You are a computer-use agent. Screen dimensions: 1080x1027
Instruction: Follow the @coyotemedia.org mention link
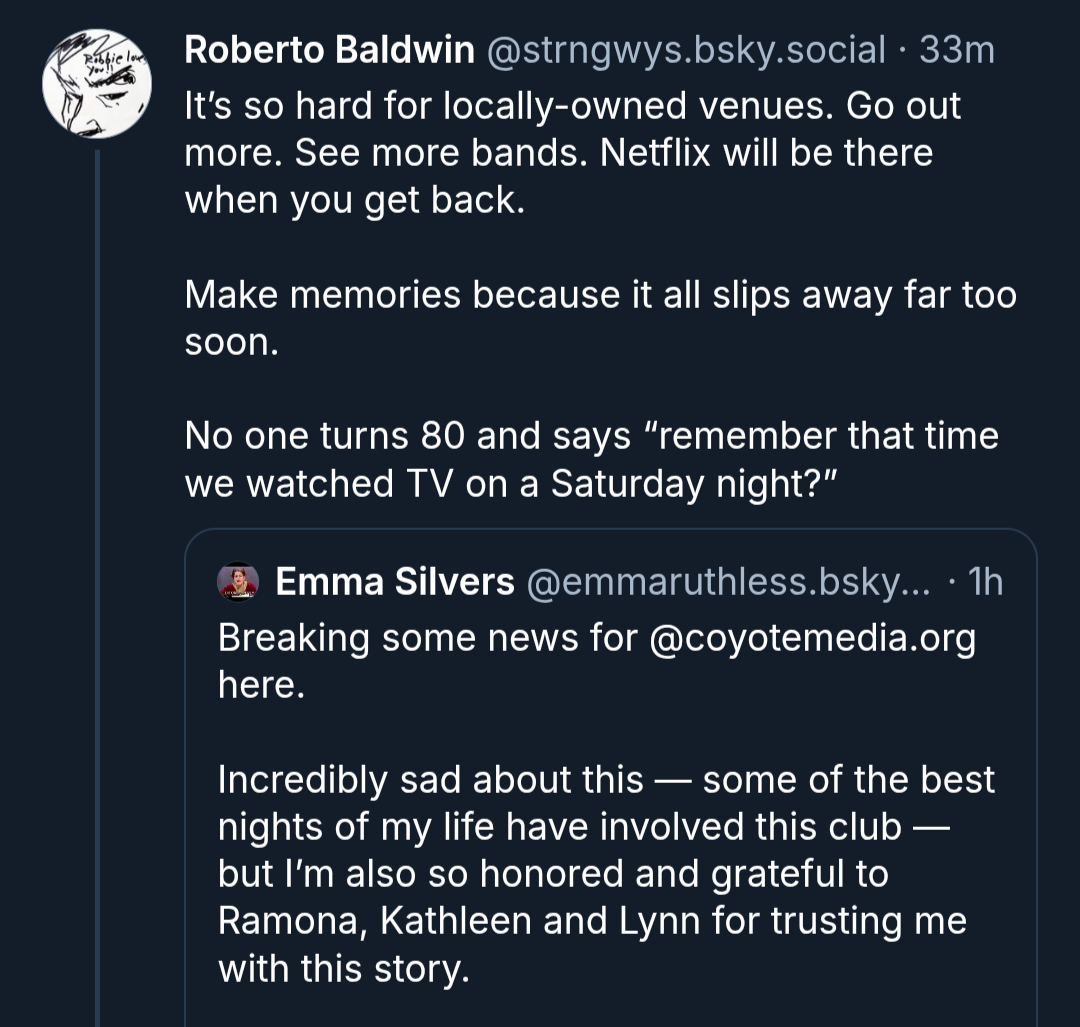(812, 637)
